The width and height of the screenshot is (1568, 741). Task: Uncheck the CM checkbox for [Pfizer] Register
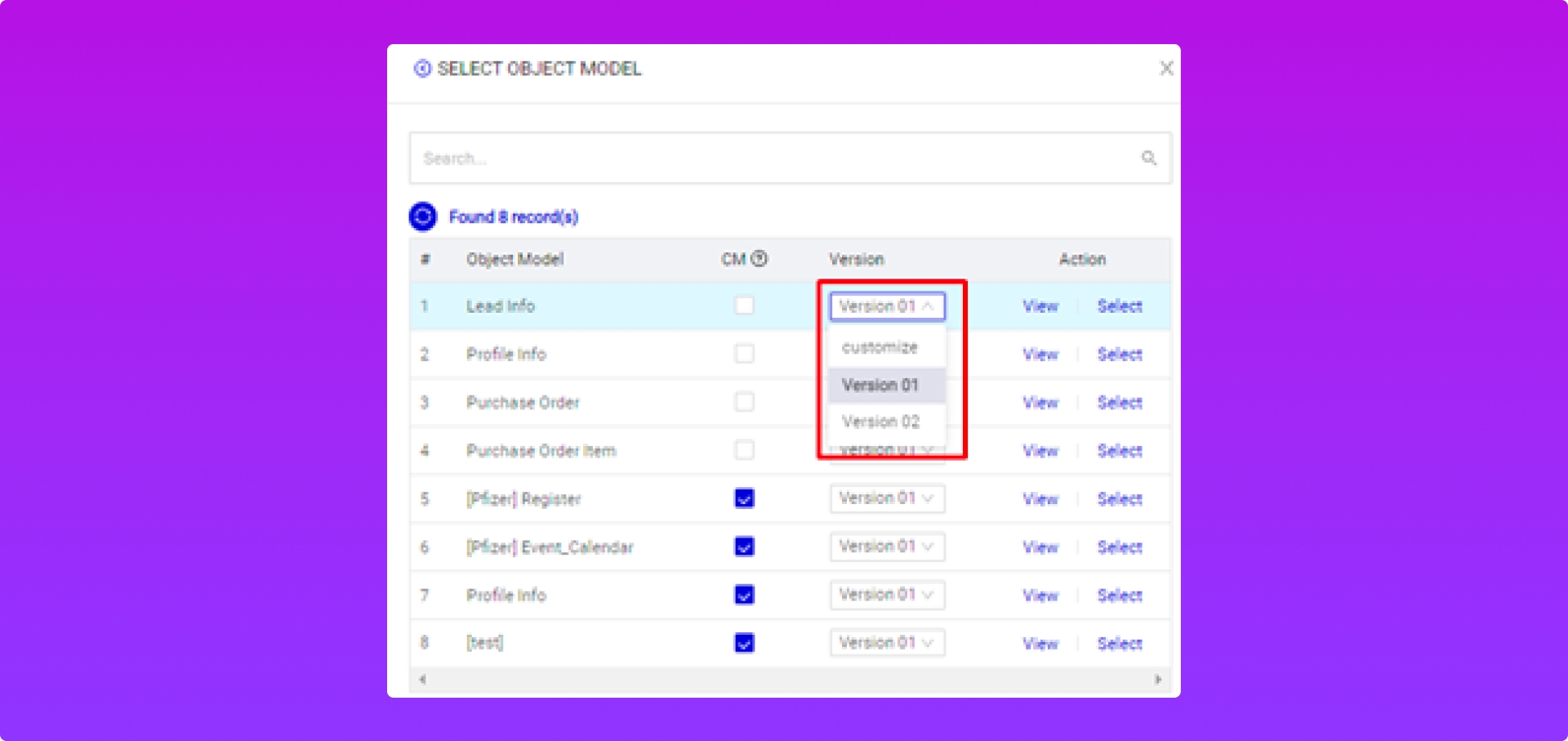[x=744, y=498]
